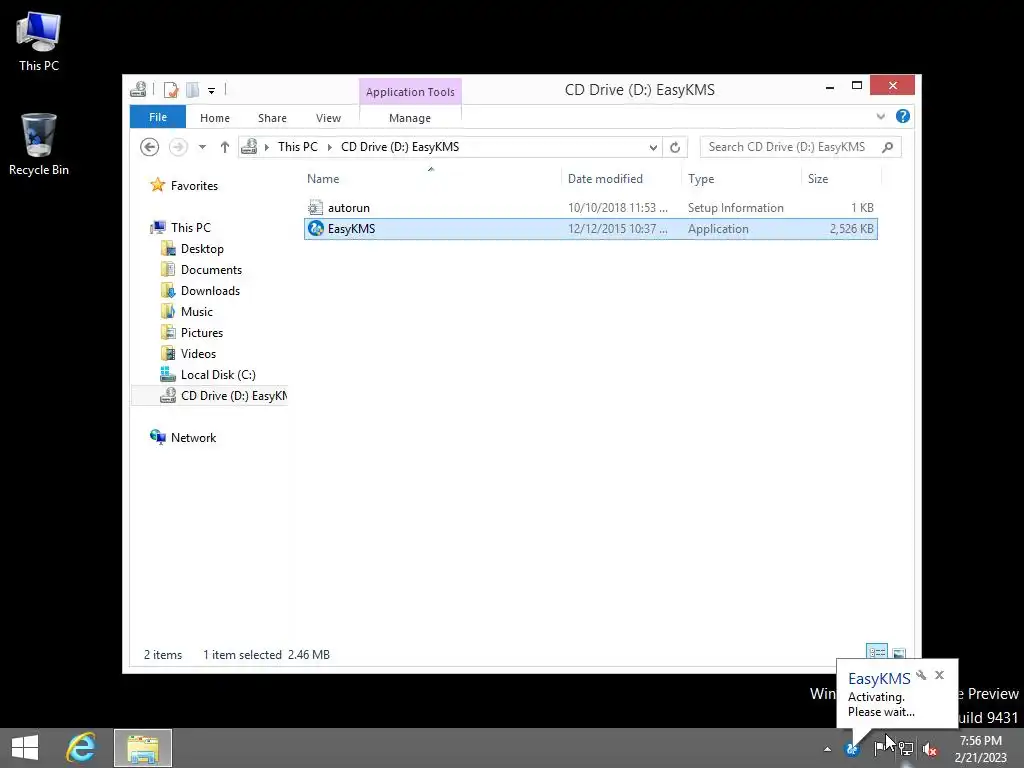Open the Recent locations dropdown arrow
Viewport: 1024px width, 768px height.
[202, 147]
